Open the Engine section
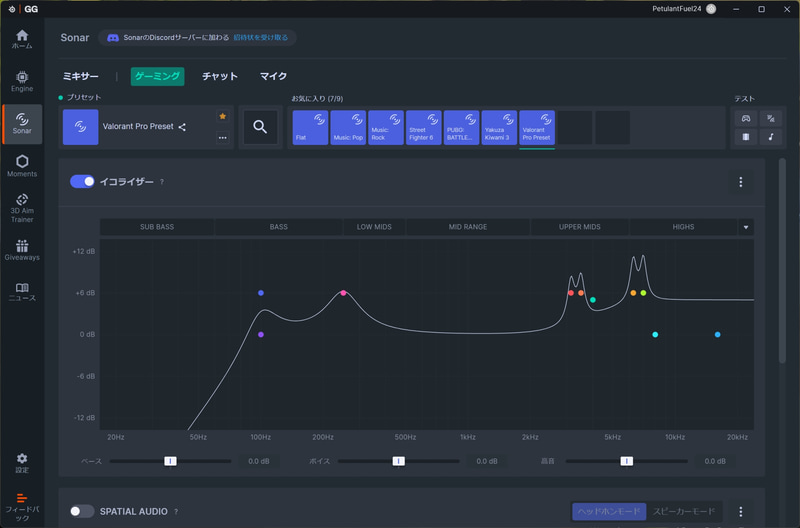800x528 pixels. pos(22,82)
